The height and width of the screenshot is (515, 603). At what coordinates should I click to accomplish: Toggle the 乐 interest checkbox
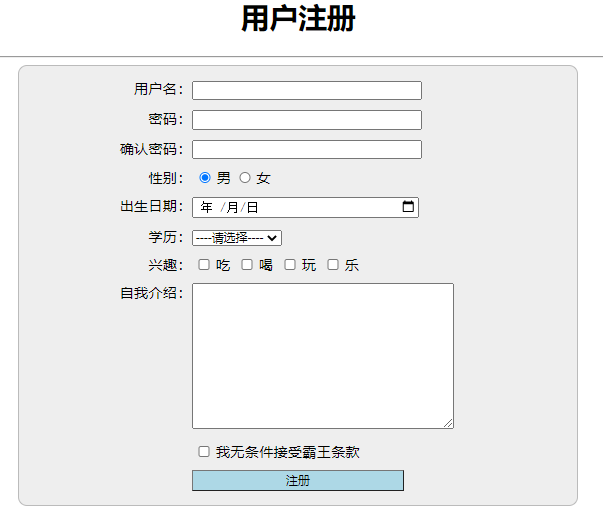pos(333,265)
